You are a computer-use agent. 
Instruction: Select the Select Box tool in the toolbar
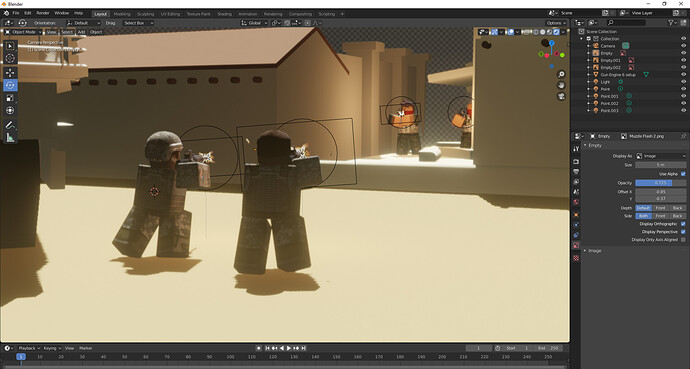tap(10, 46)
